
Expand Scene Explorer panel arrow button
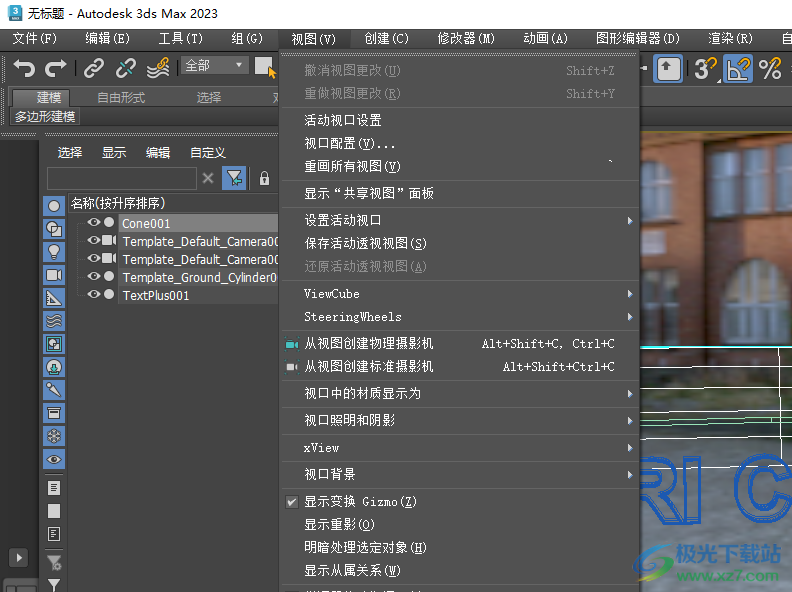coord(19,558)
